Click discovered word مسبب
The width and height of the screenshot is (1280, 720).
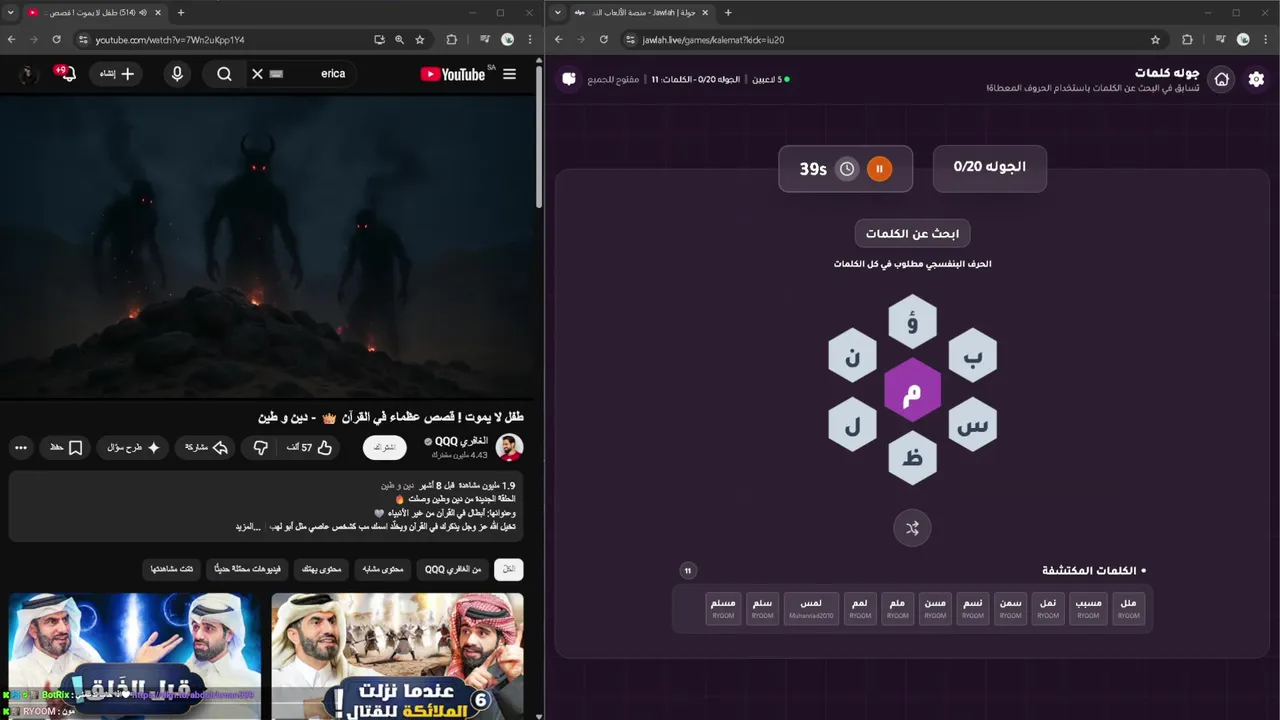[1089, 609]
